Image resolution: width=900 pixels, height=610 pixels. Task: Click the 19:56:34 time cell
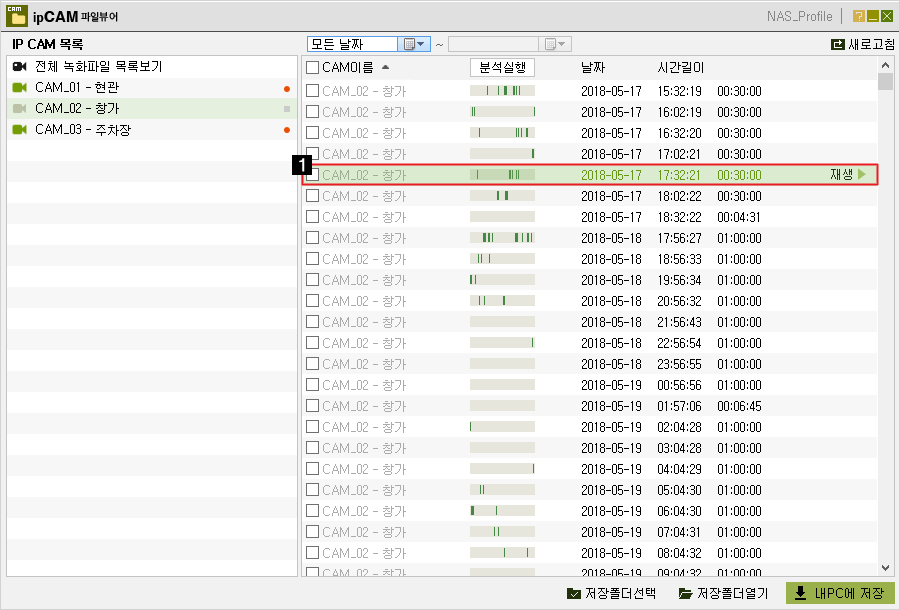[680, 280]
